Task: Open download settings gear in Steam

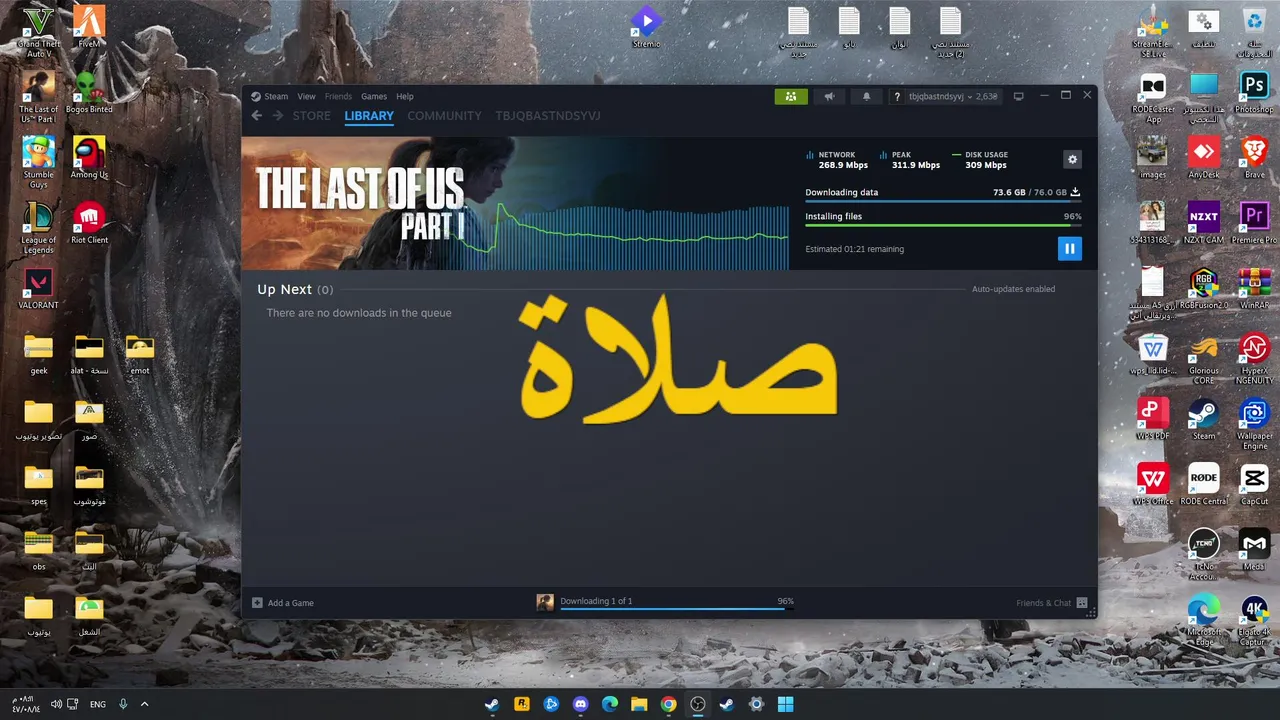Action: click(1072, 159)
